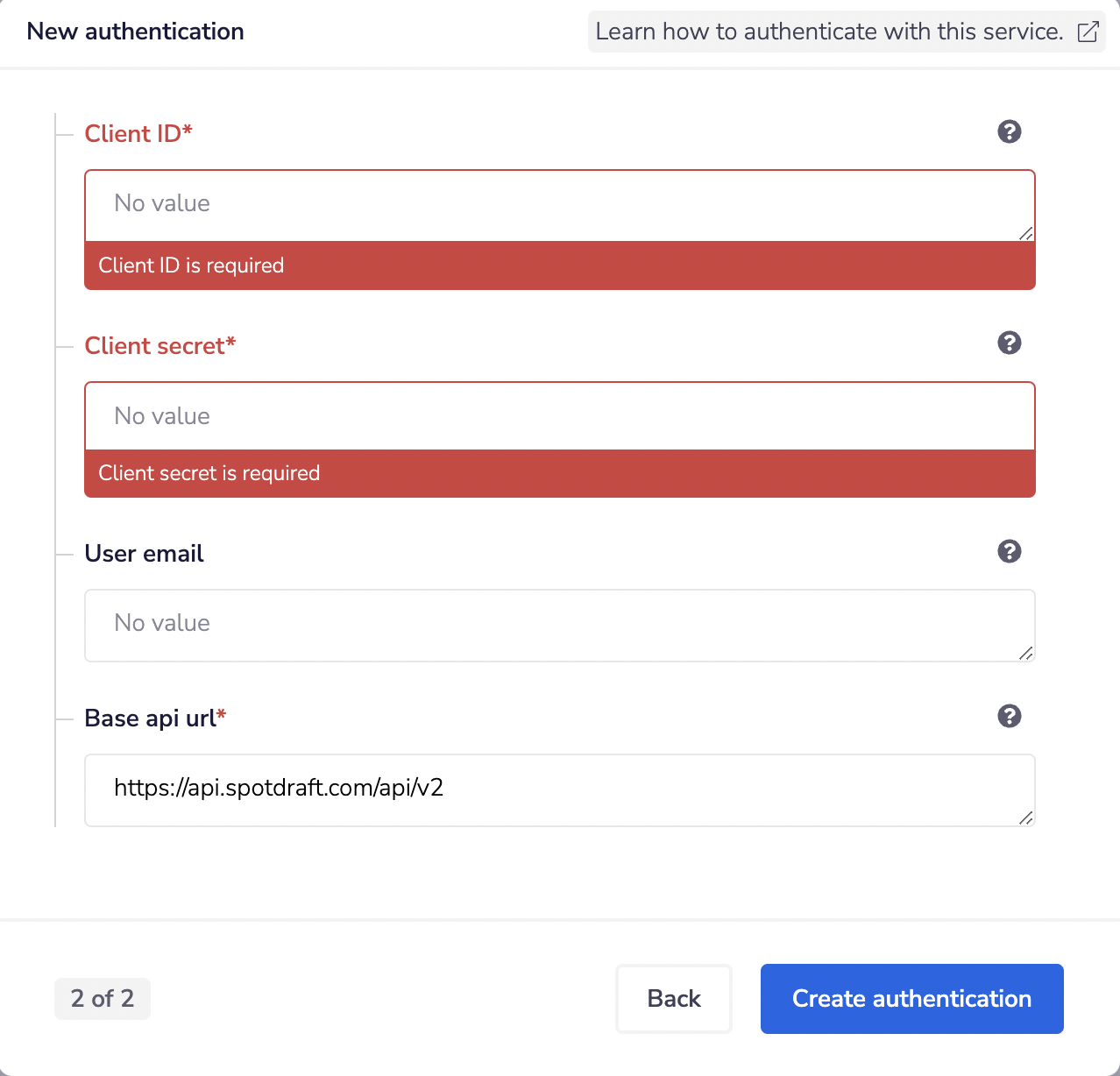Click the 2 of 2 step indicator
This screenshot has width=1120, height=1076.
click(103, 999)
